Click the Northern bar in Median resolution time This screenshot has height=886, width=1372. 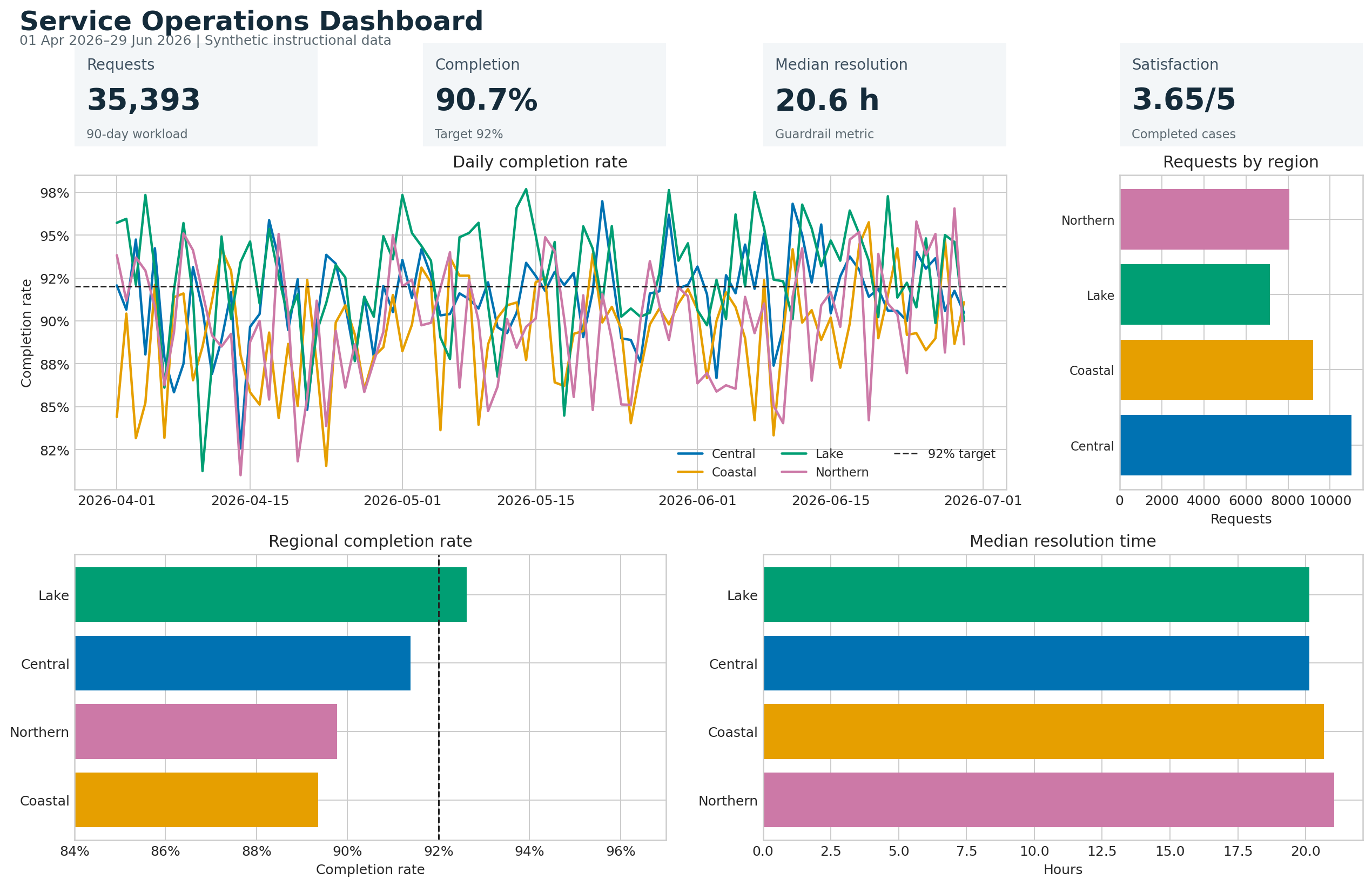tap(1048, 800)
